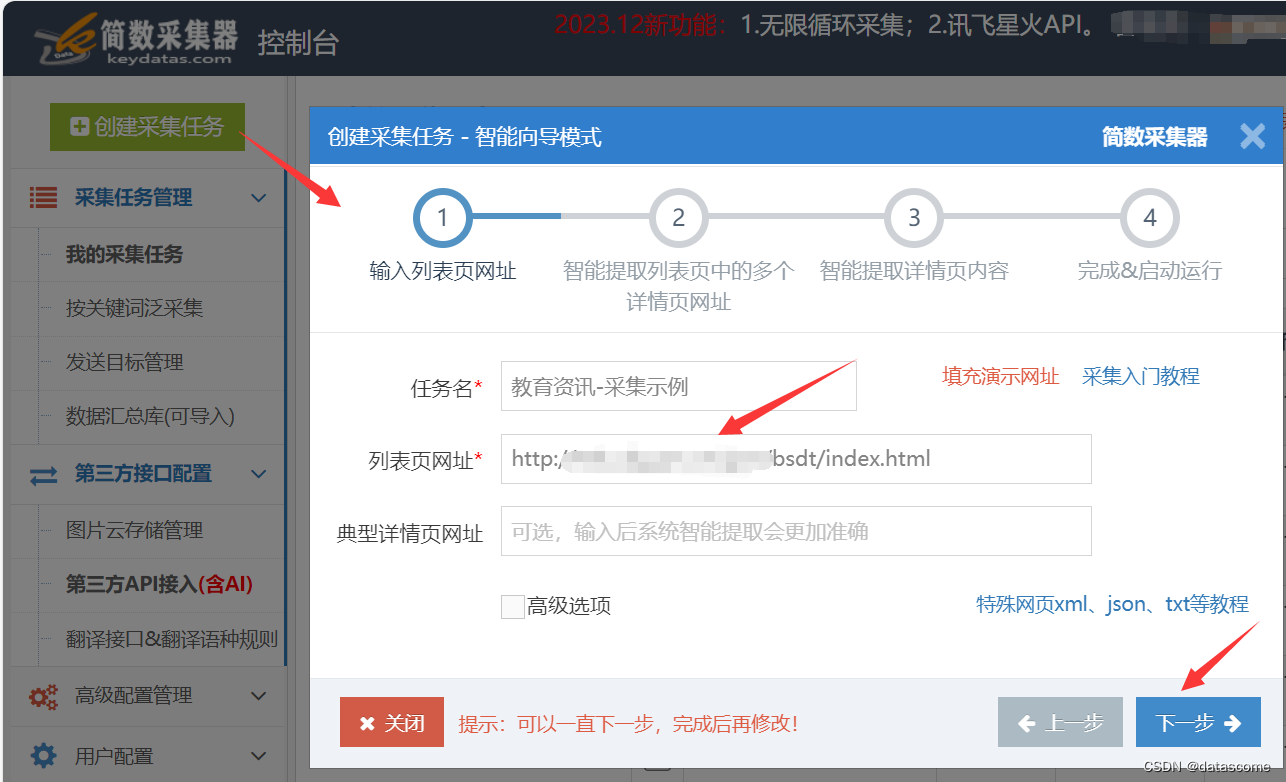Image resolution: width=1286 pixels, height=782 pixels.
Task: Click the left arrow icon on 上一步 button
Action: 1029,722
